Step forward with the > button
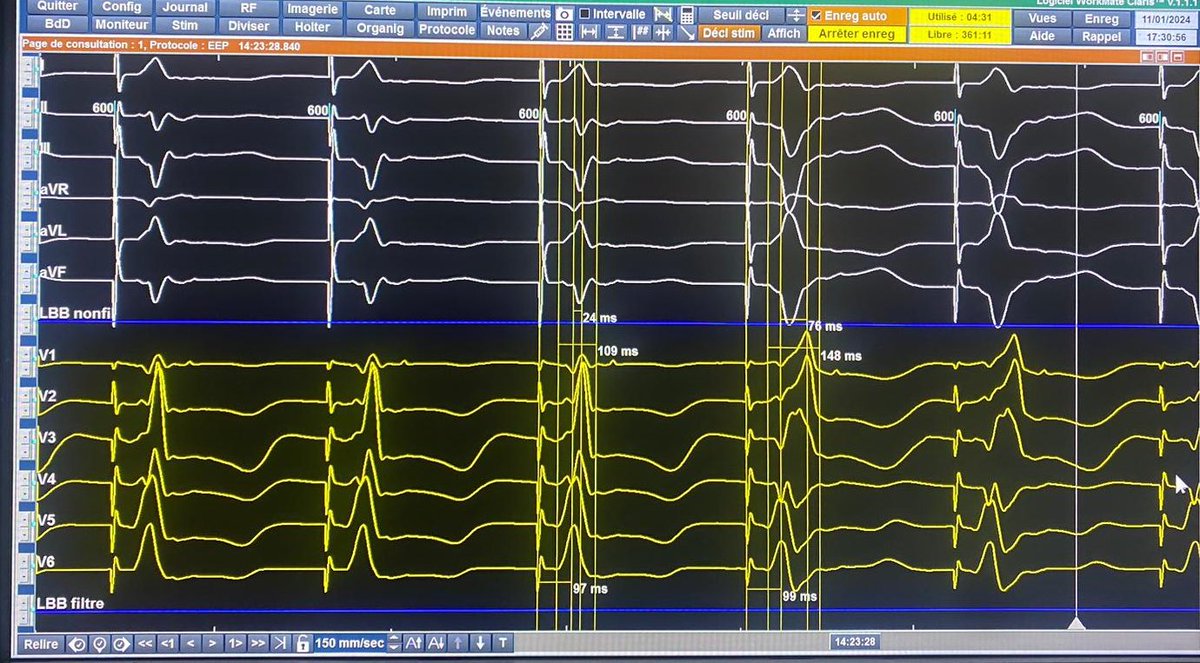Viewport: 1200px width, 663px height. (212, 644)
